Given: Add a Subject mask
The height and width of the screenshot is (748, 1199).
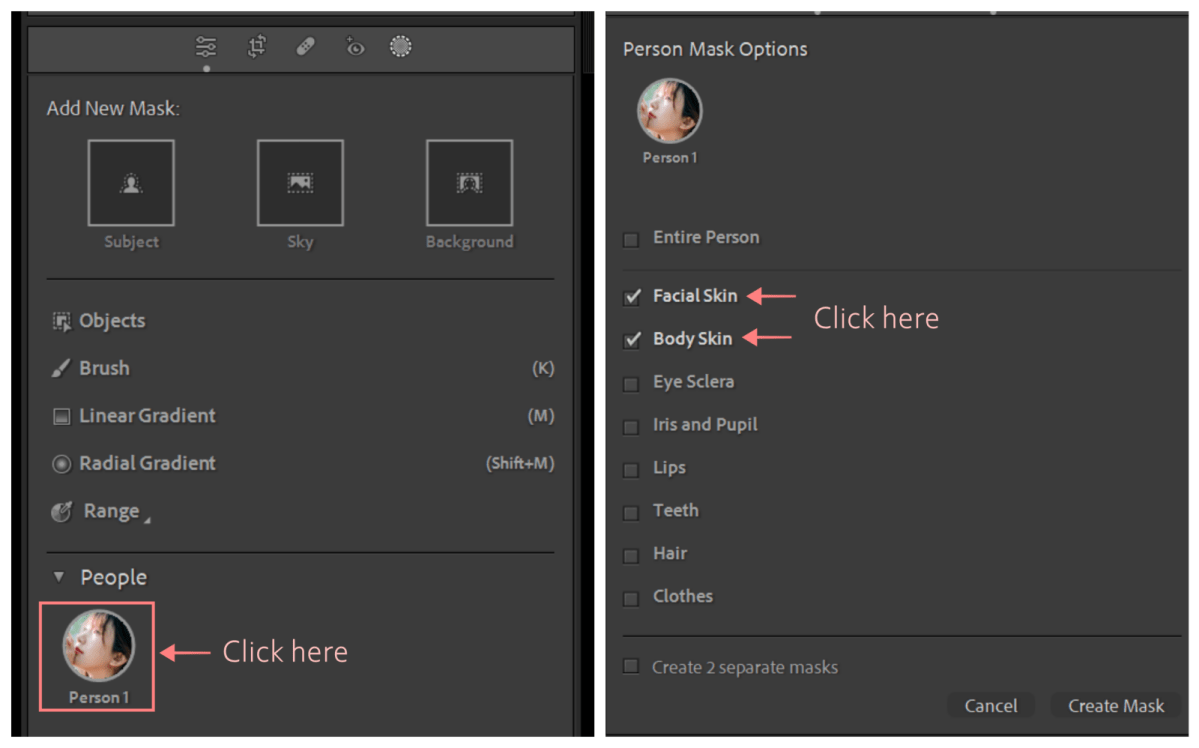Looking at the screenshot, I should (131, 183).
